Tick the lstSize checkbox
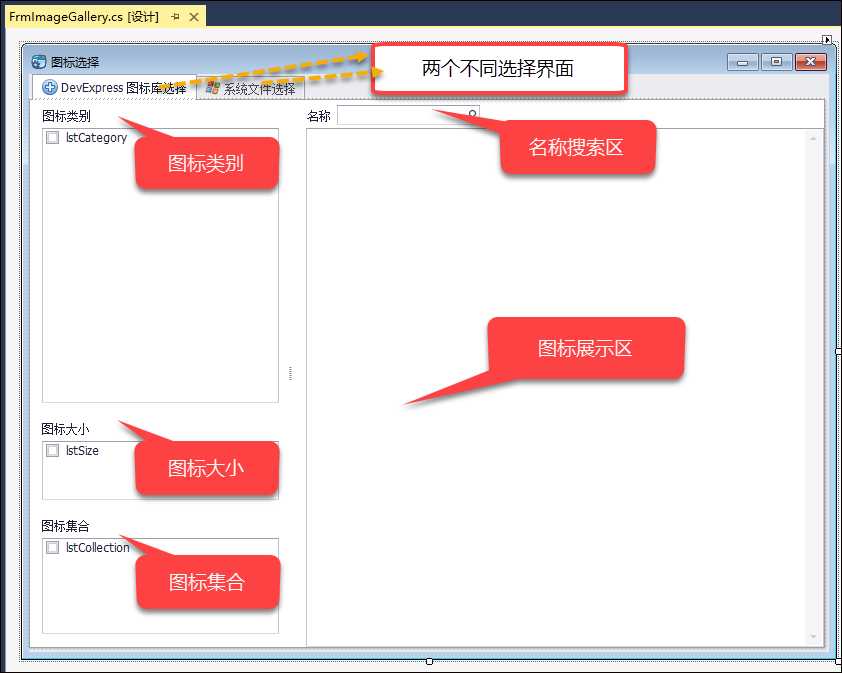842x673 pixels. 52,450
